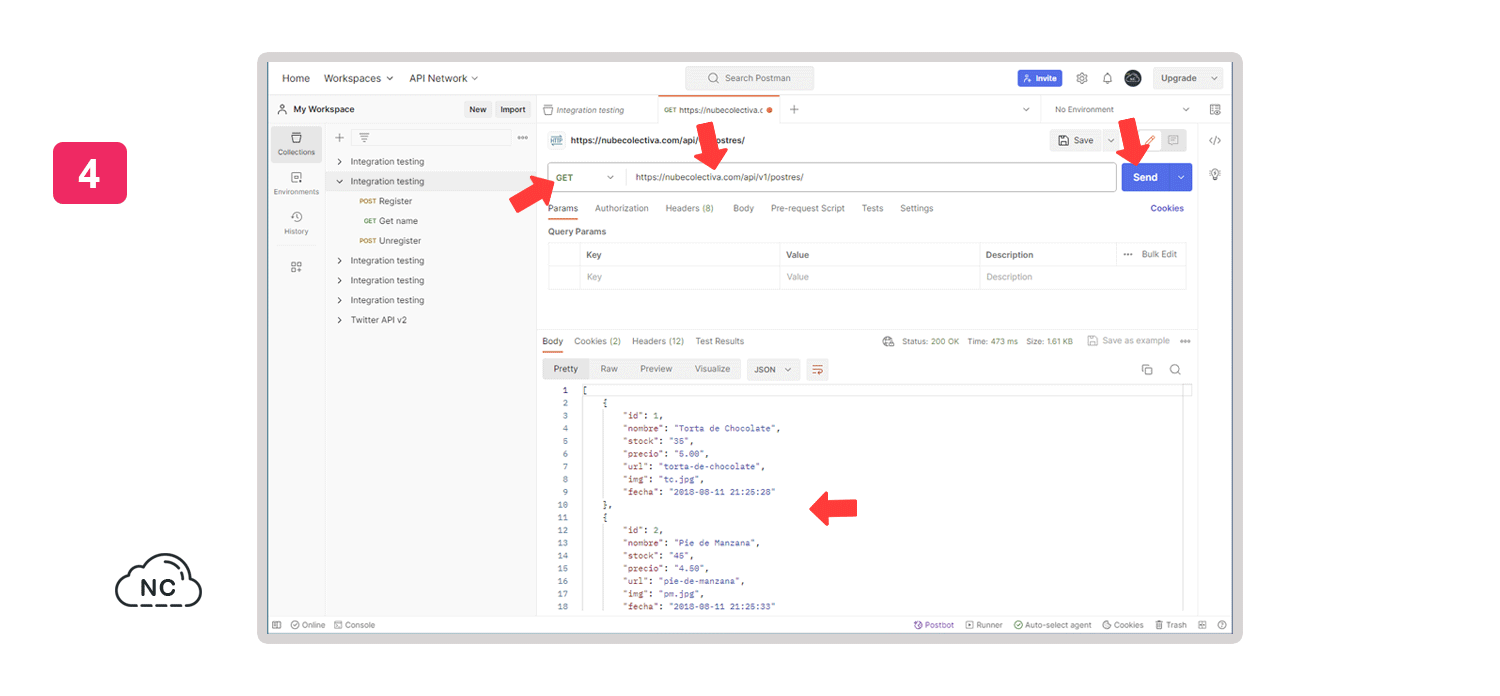Search the response with the magnifier icon

[x=1175, y=370]
